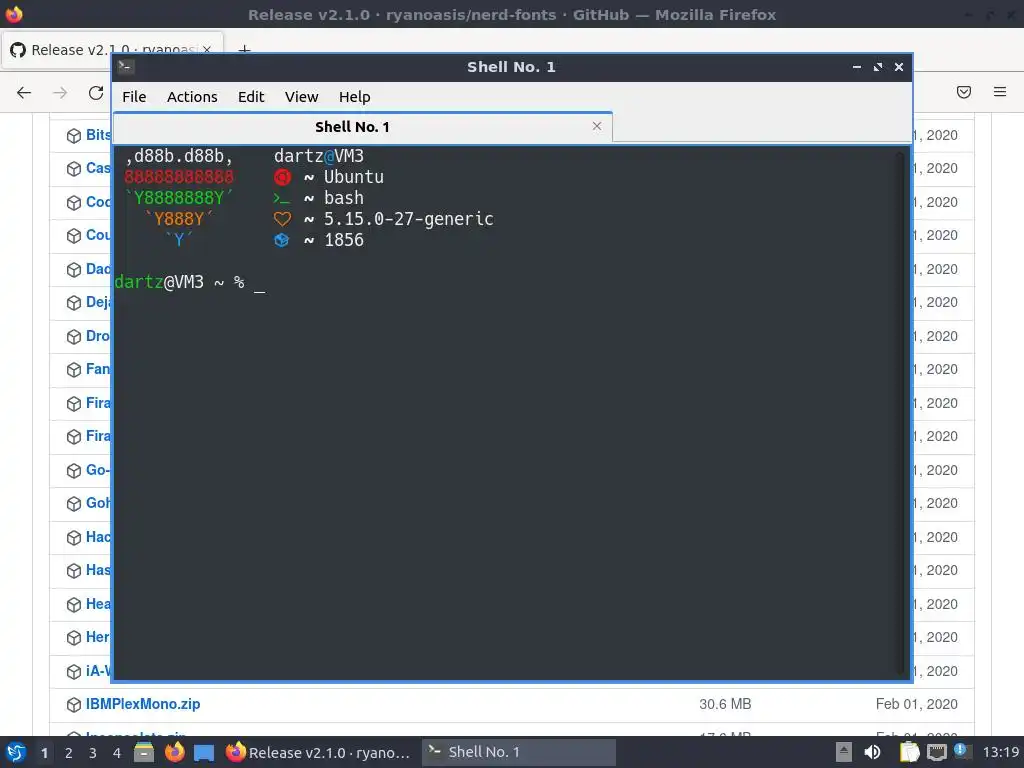Open the Edit menu in Shell window
This screenshot has width=1024, height=768.
coord(251,97)
